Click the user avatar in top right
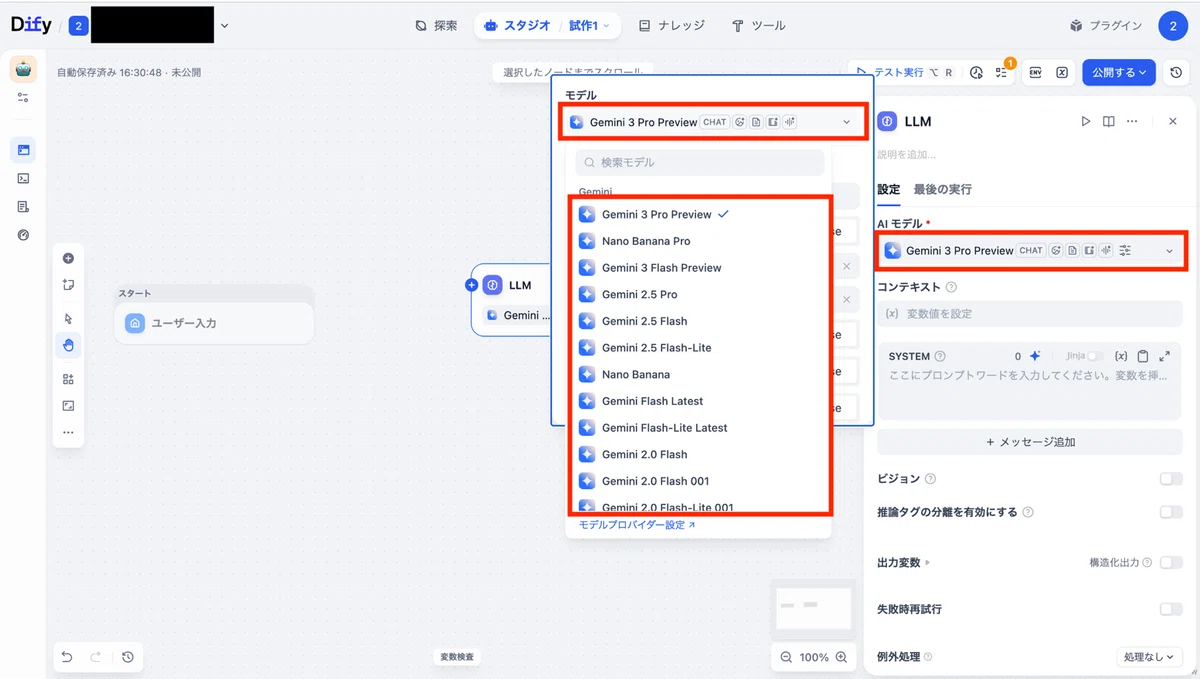The height and width of the screenshot is (679, 1200). [x=1173, y=26]
